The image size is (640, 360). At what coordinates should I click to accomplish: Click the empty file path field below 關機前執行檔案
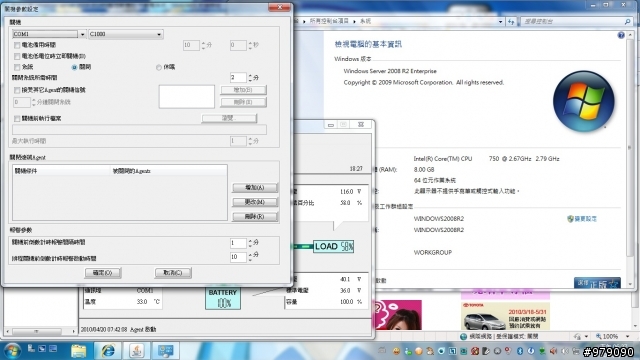pos(140,130)
